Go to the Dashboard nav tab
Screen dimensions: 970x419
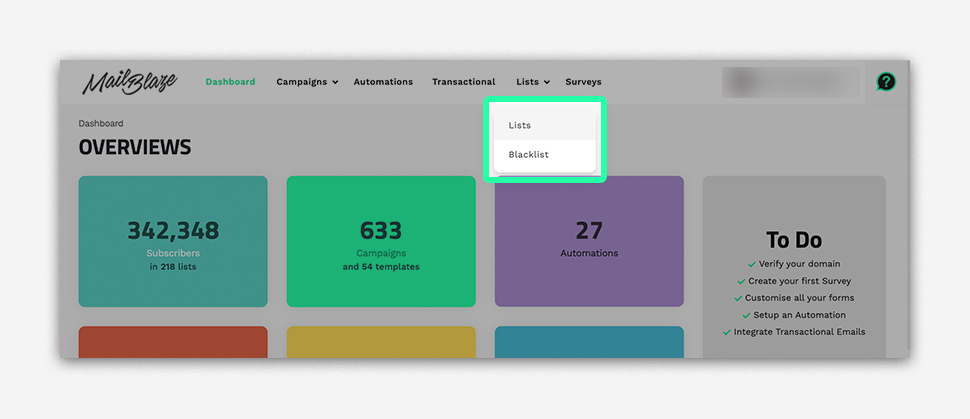coord(230,82)
